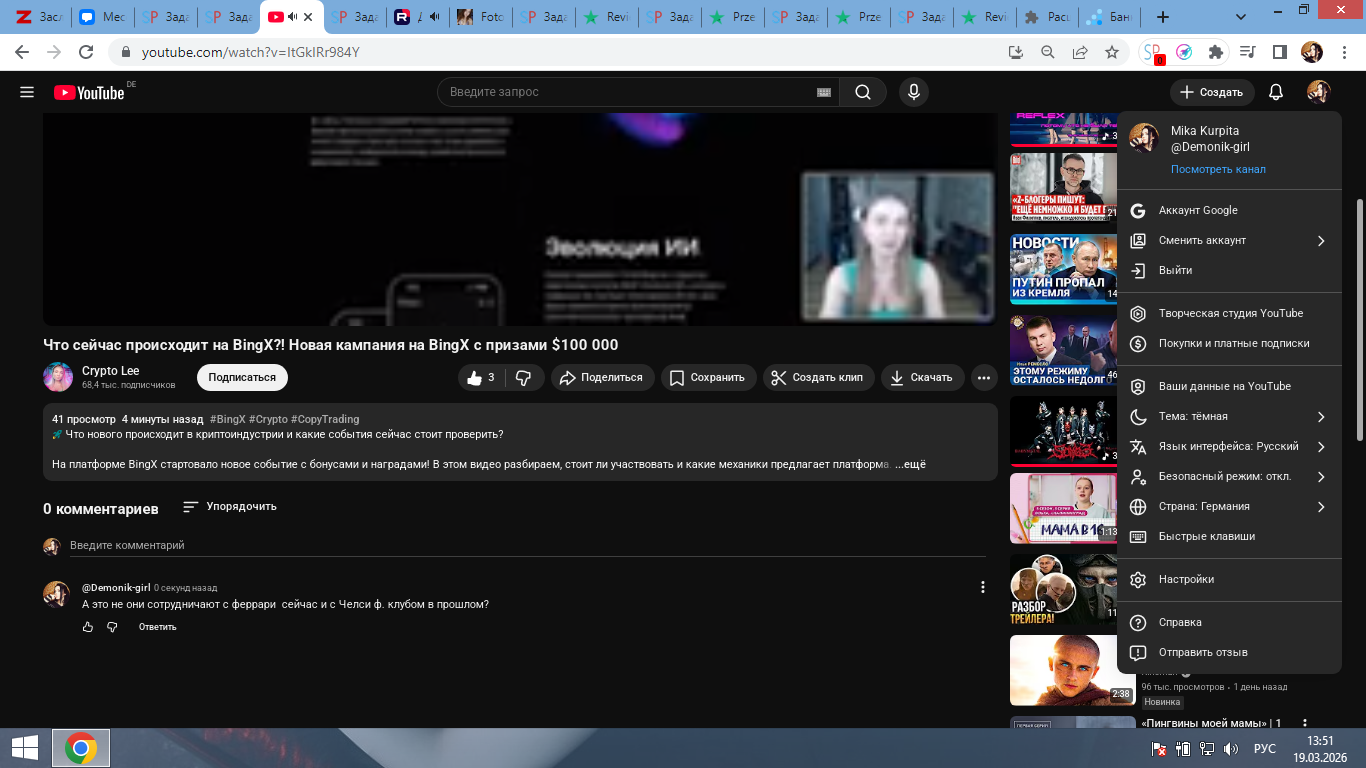1366x768 pixels.
Task: Open options menu on Demonik-girl's comment
Action: (x=983, y=588)
